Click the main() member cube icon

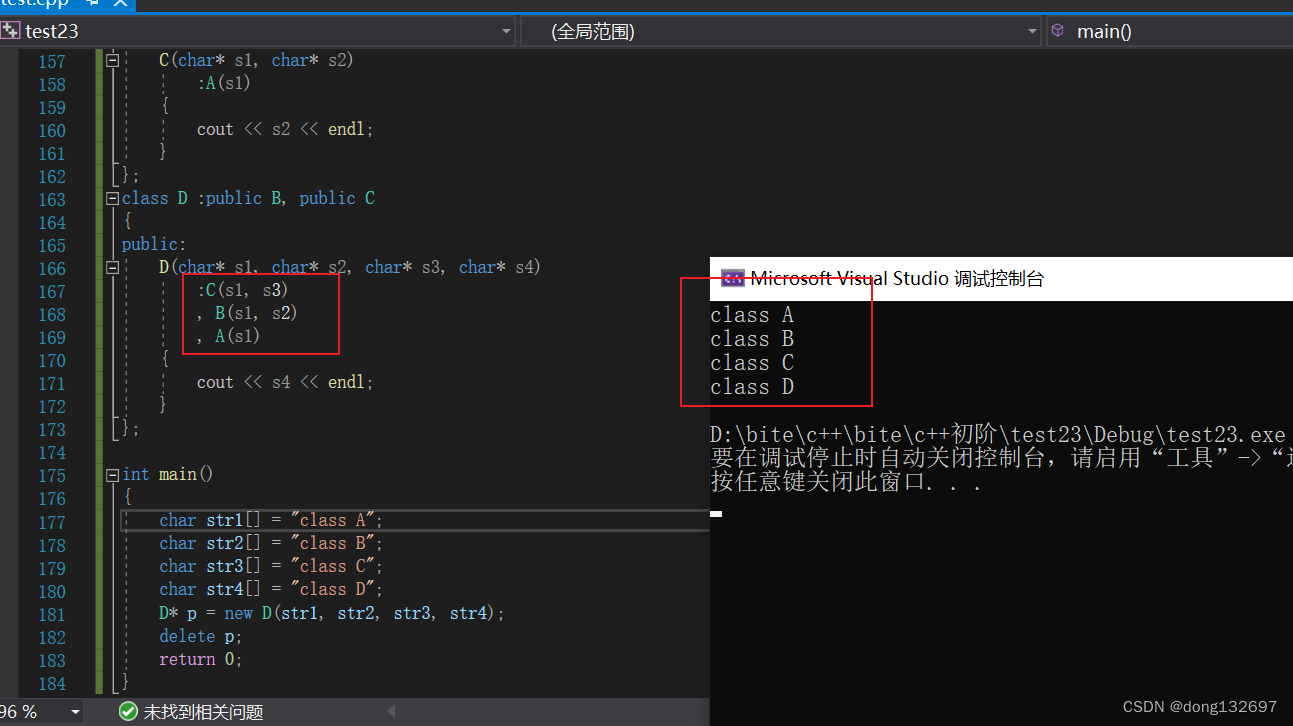[1058, 31]
